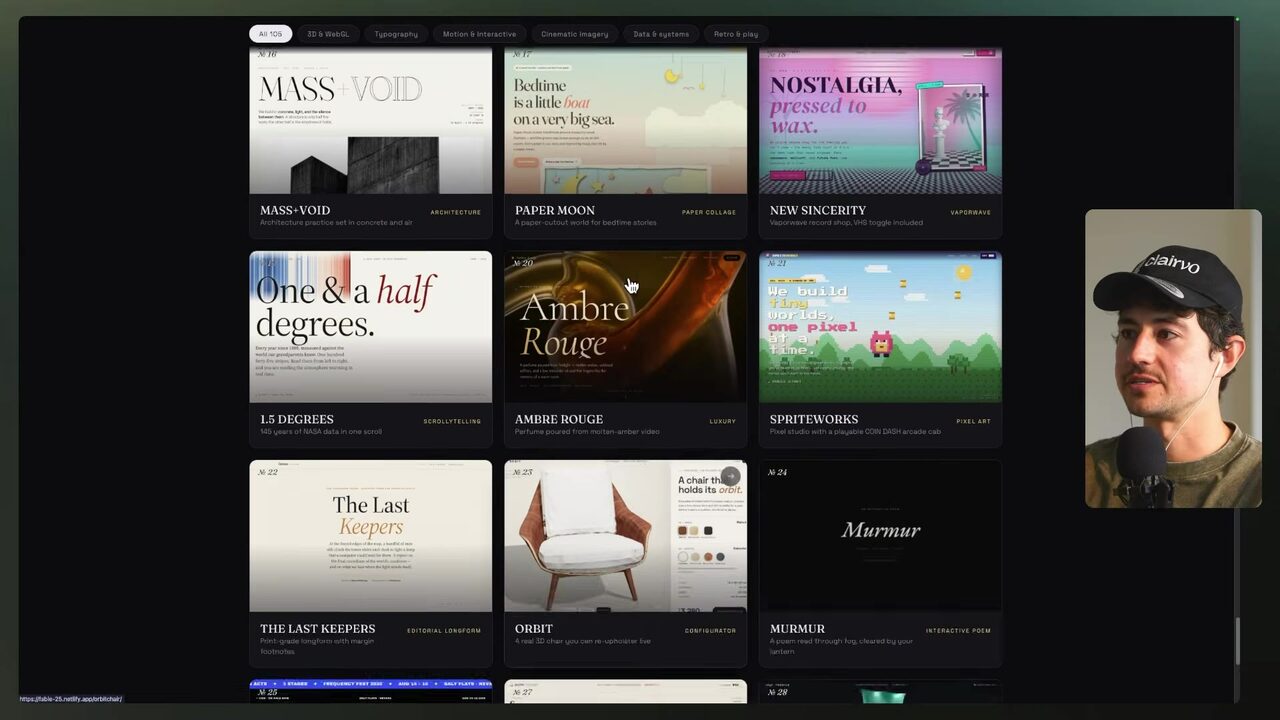Switch to the Typography filter

396,34
